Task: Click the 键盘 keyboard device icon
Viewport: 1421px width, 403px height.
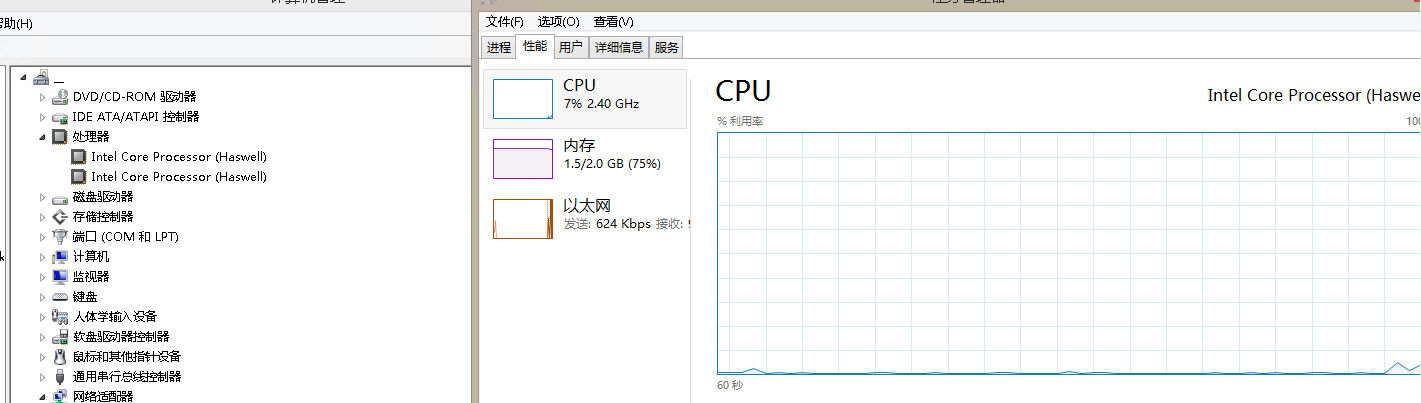Action: 60,297
